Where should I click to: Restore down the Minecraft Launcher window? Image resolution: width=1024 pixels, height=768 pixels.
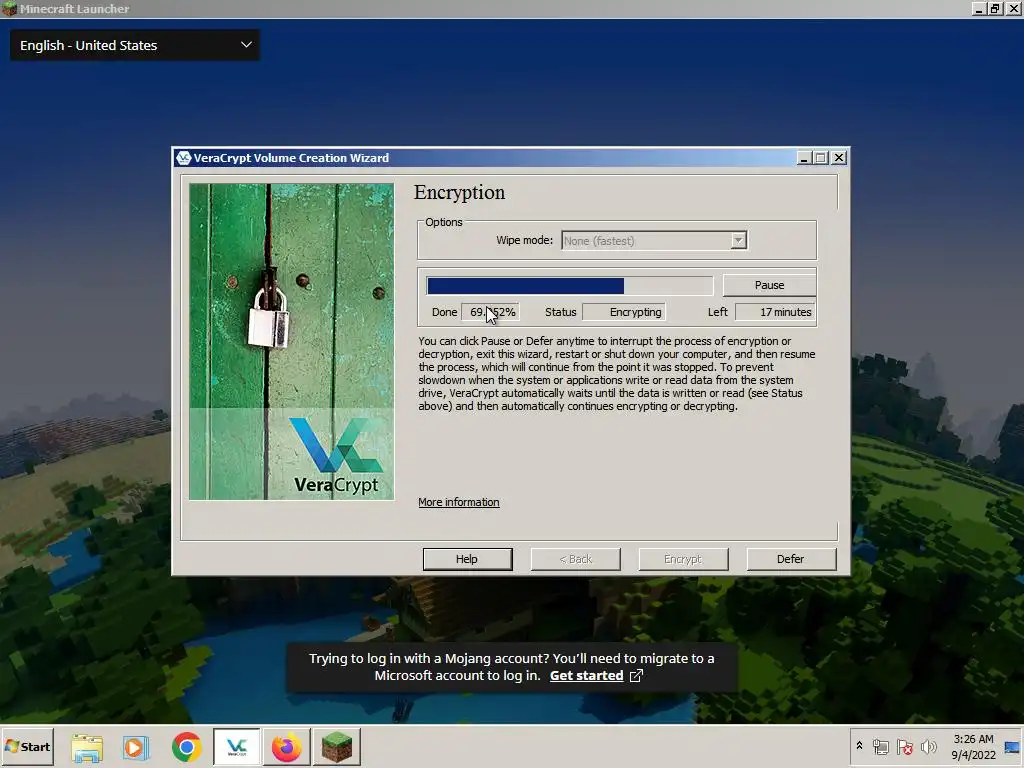[995, 8]
